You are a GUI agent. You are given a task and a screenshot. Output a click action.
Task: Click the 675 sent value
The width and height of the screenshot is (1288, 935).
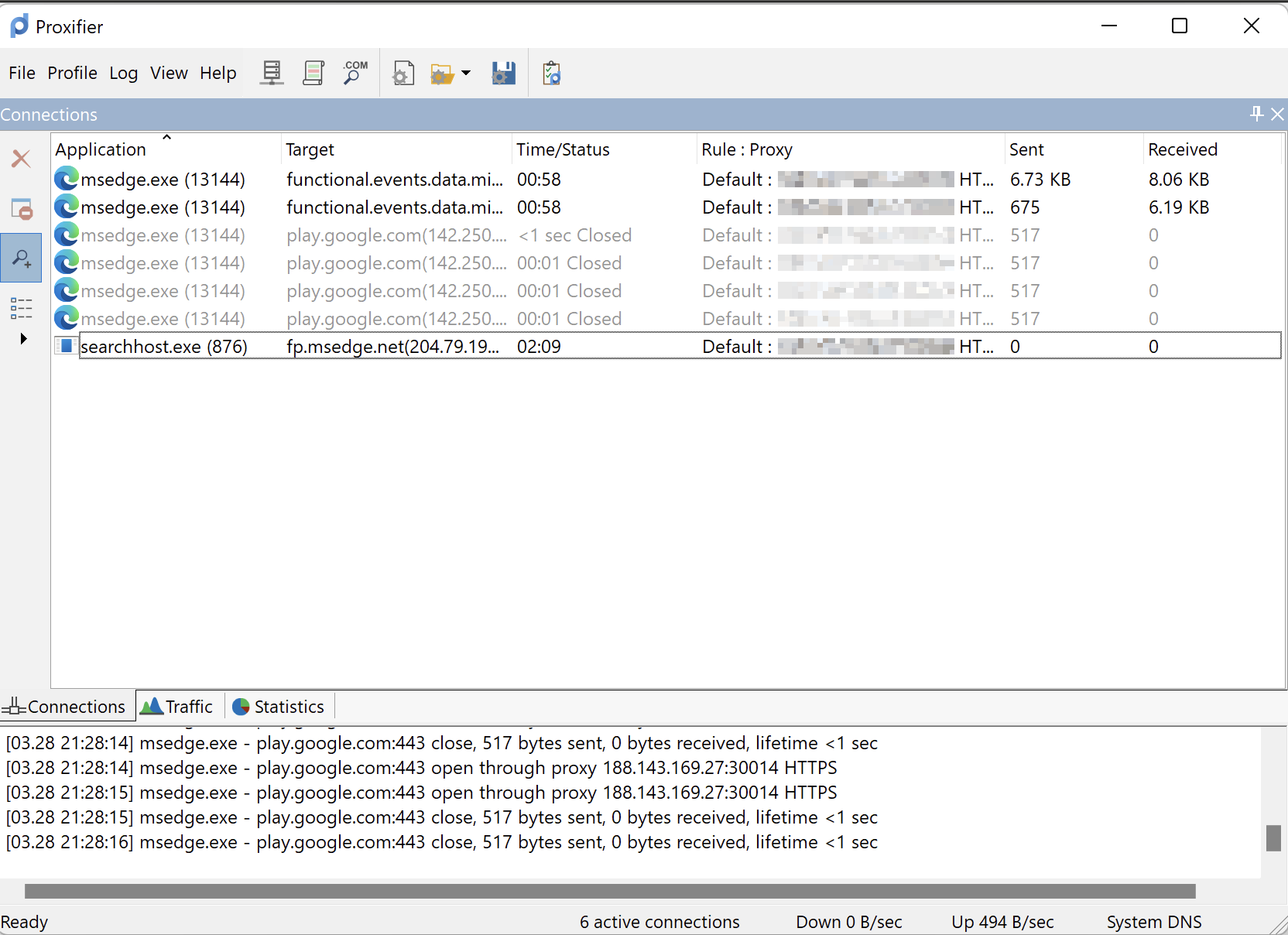[x=1025, y=207]
